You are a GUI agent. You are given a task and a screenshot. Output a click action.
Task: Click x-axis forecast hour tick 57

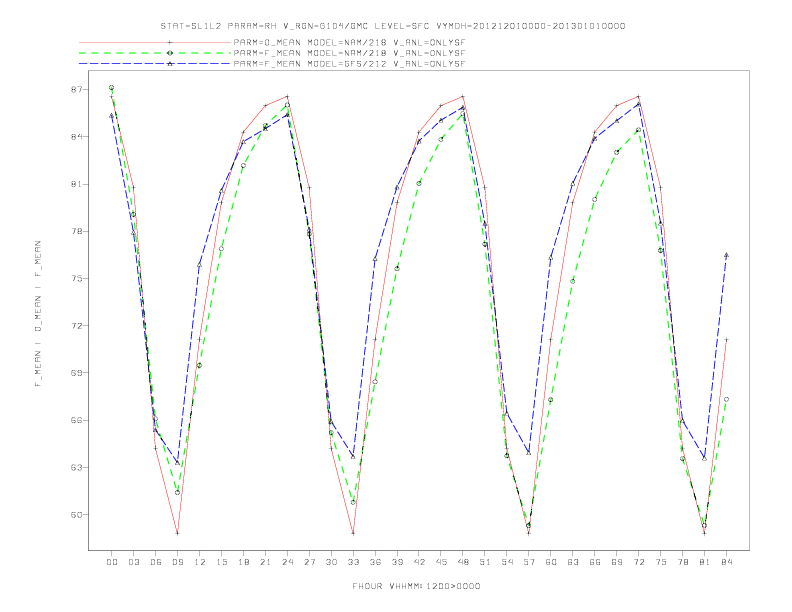click(529, 562)
